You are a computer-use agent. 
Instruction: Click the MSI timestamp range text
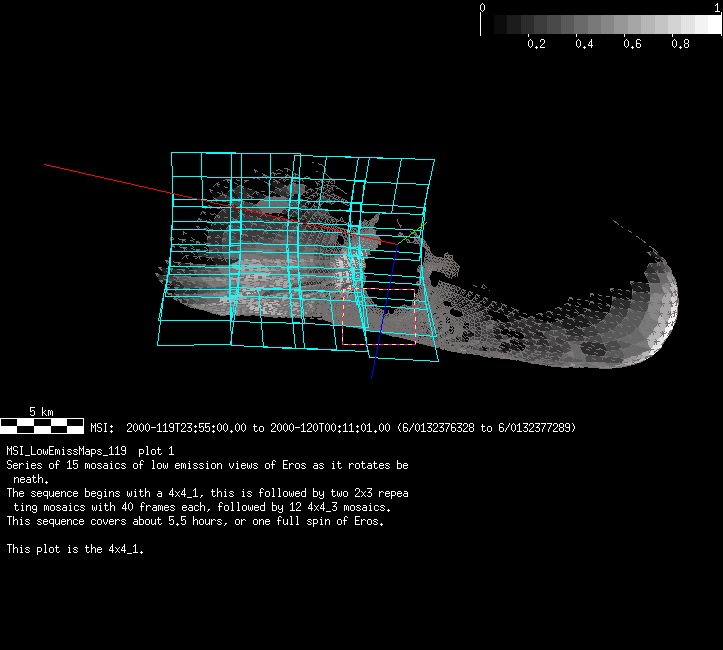pos(350,428)
